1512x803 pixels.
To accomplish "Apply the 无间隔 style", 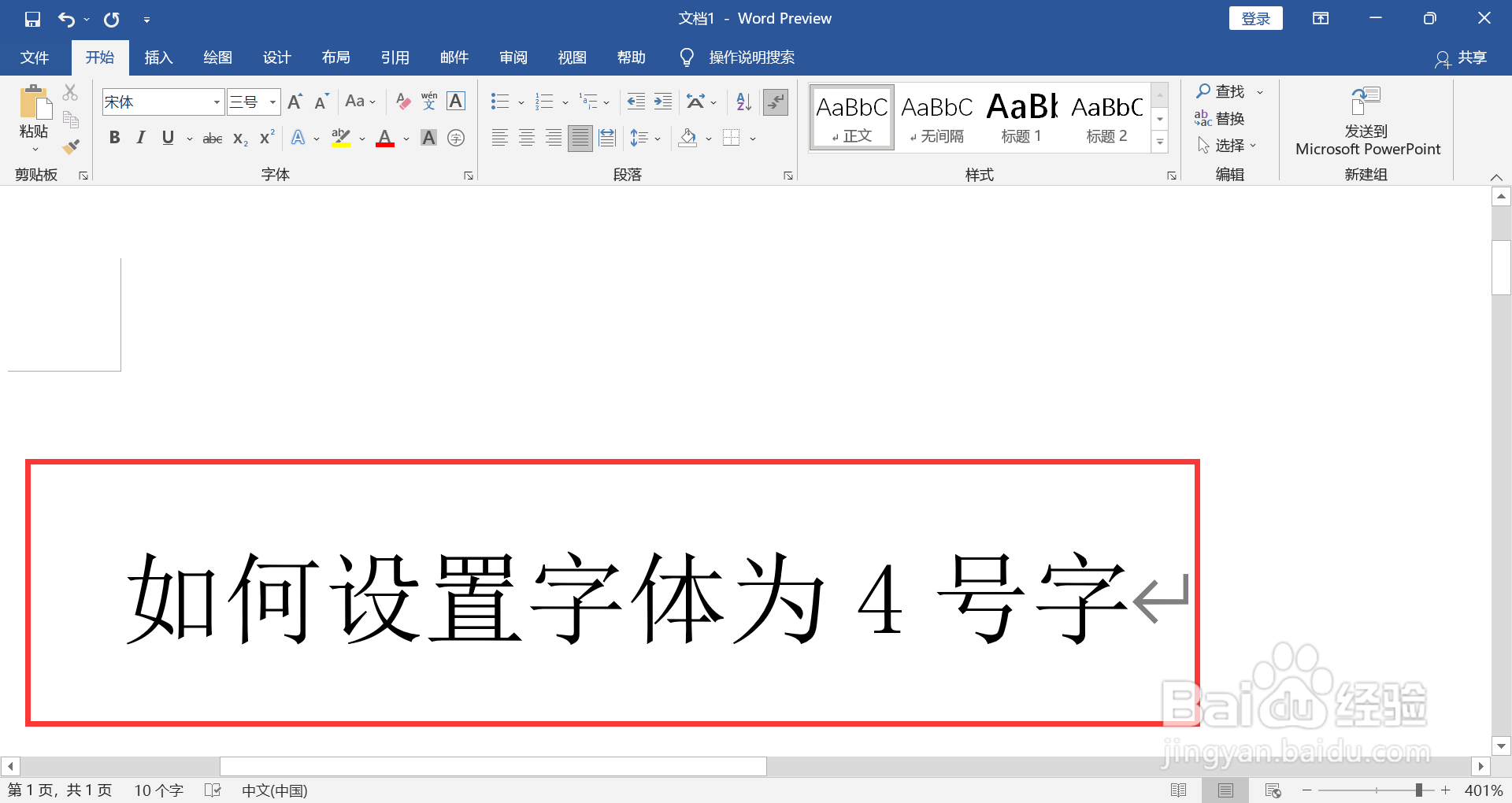I will tap(936, 118).
